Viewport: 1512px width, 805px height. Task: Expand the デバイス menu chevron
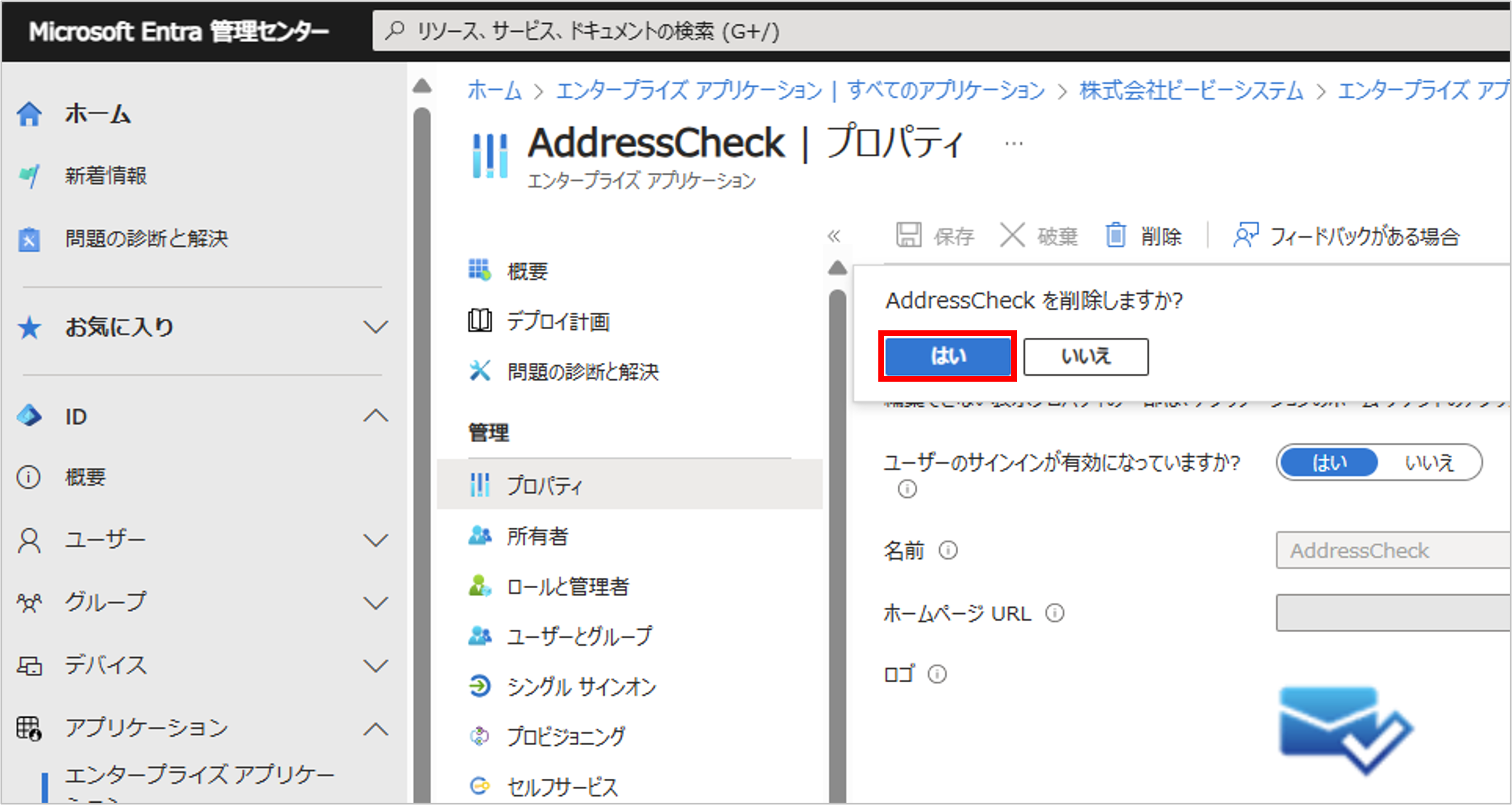tap(376, 665)
